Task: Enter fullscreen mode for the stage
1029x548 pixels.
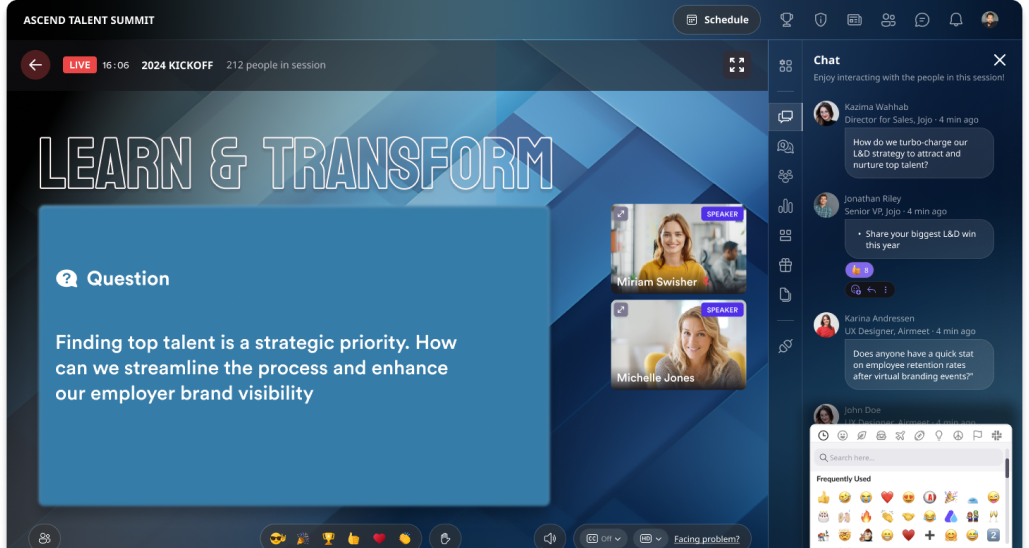Action: [x=737, y=64]
